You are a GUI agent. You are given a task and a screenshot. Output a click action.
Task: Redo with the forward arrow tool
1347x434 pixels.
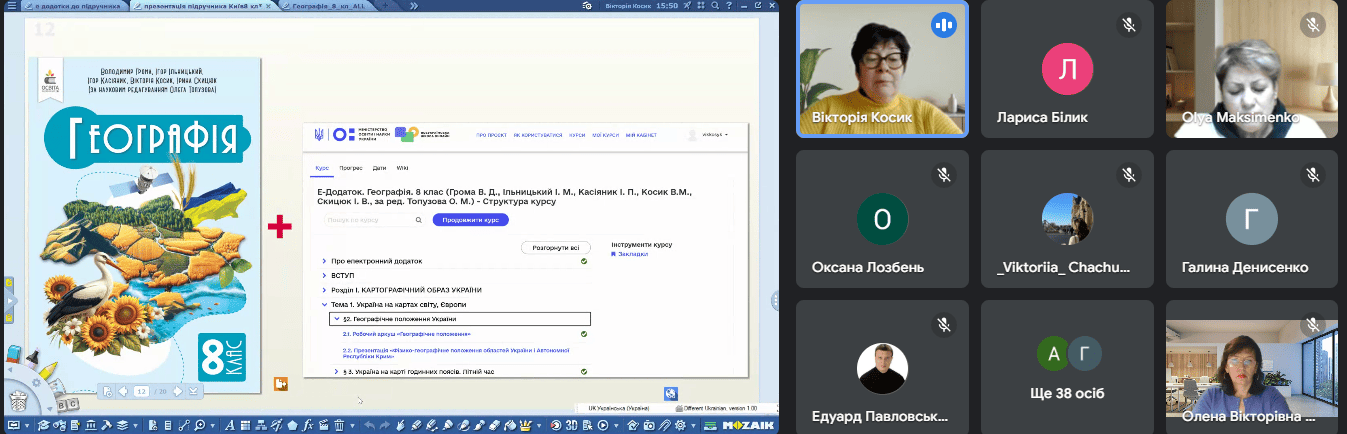(385, 425)
